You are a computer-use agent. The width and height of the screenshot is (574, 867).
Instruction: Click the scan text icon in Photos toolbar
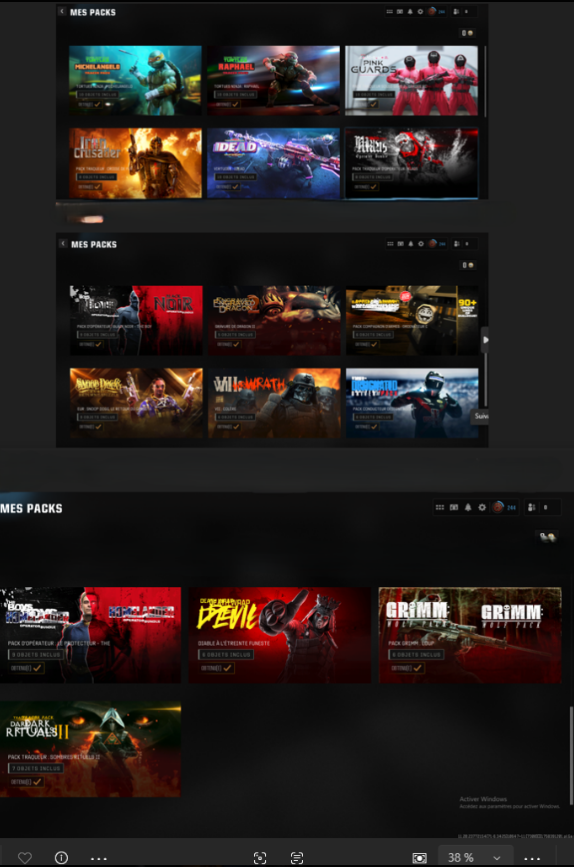(297, 858)
